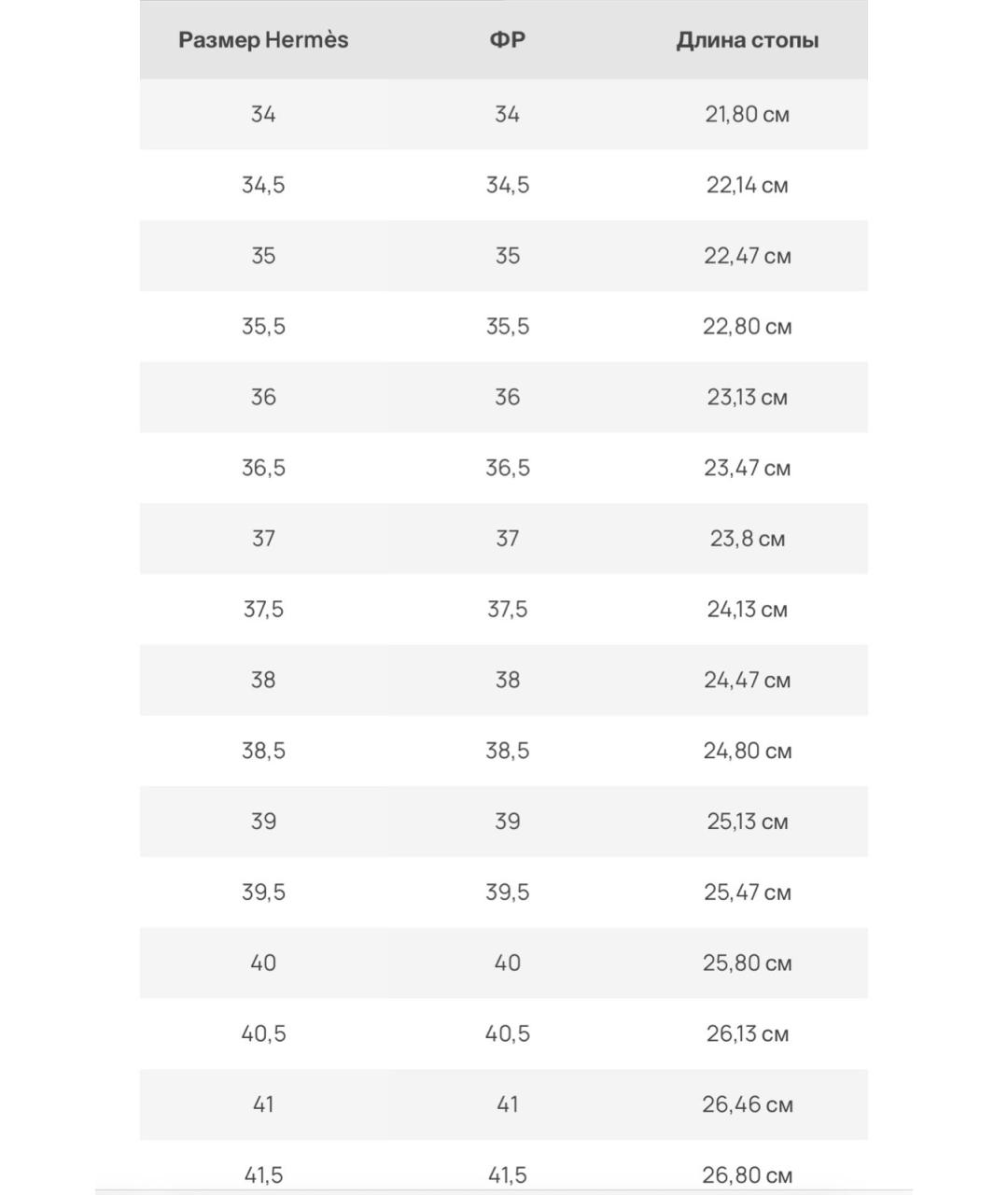Click foot length value 22,14 см
This screenshot has width=1008, height=1195.
pos(747,186)
